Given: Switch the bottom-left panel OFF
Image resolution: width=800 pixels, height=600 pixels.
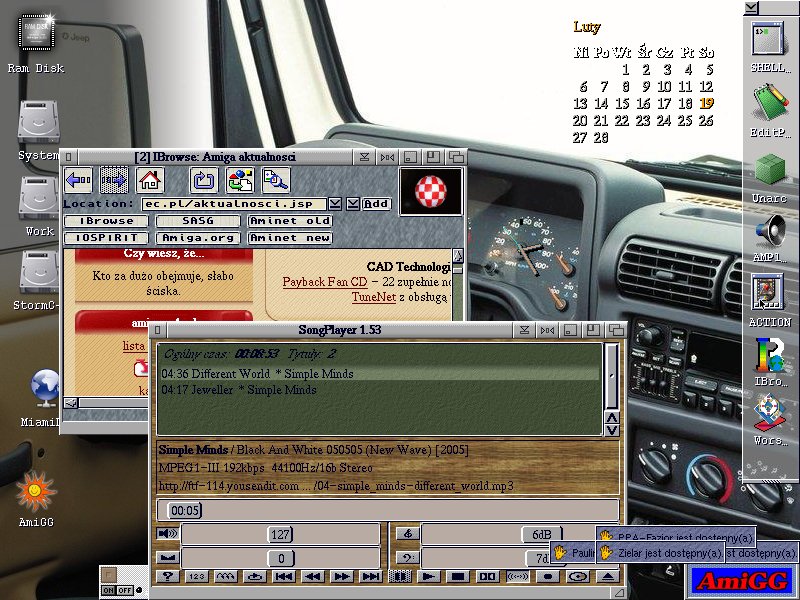Looking at the screenshot, I should [x=125, y=590].
